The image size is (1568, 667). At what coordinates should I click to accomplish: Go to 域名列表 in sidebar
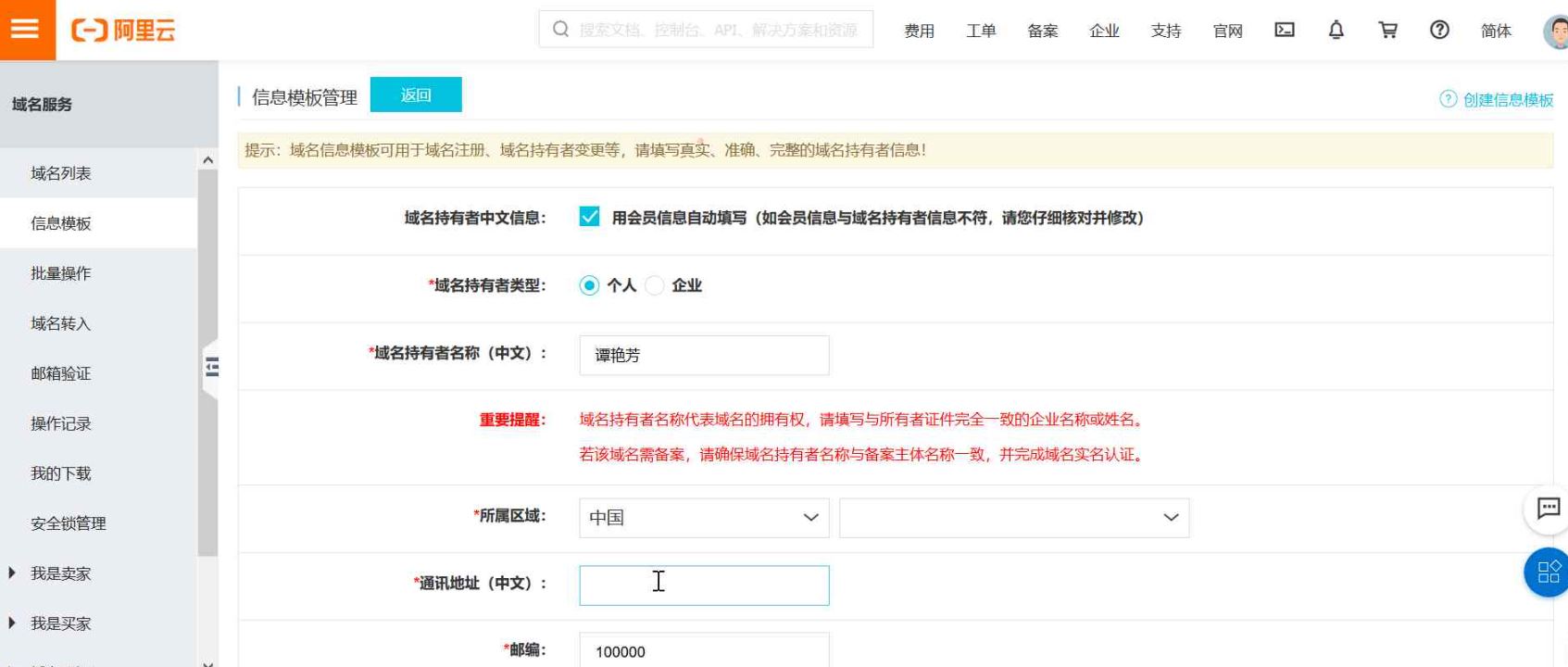61,173
